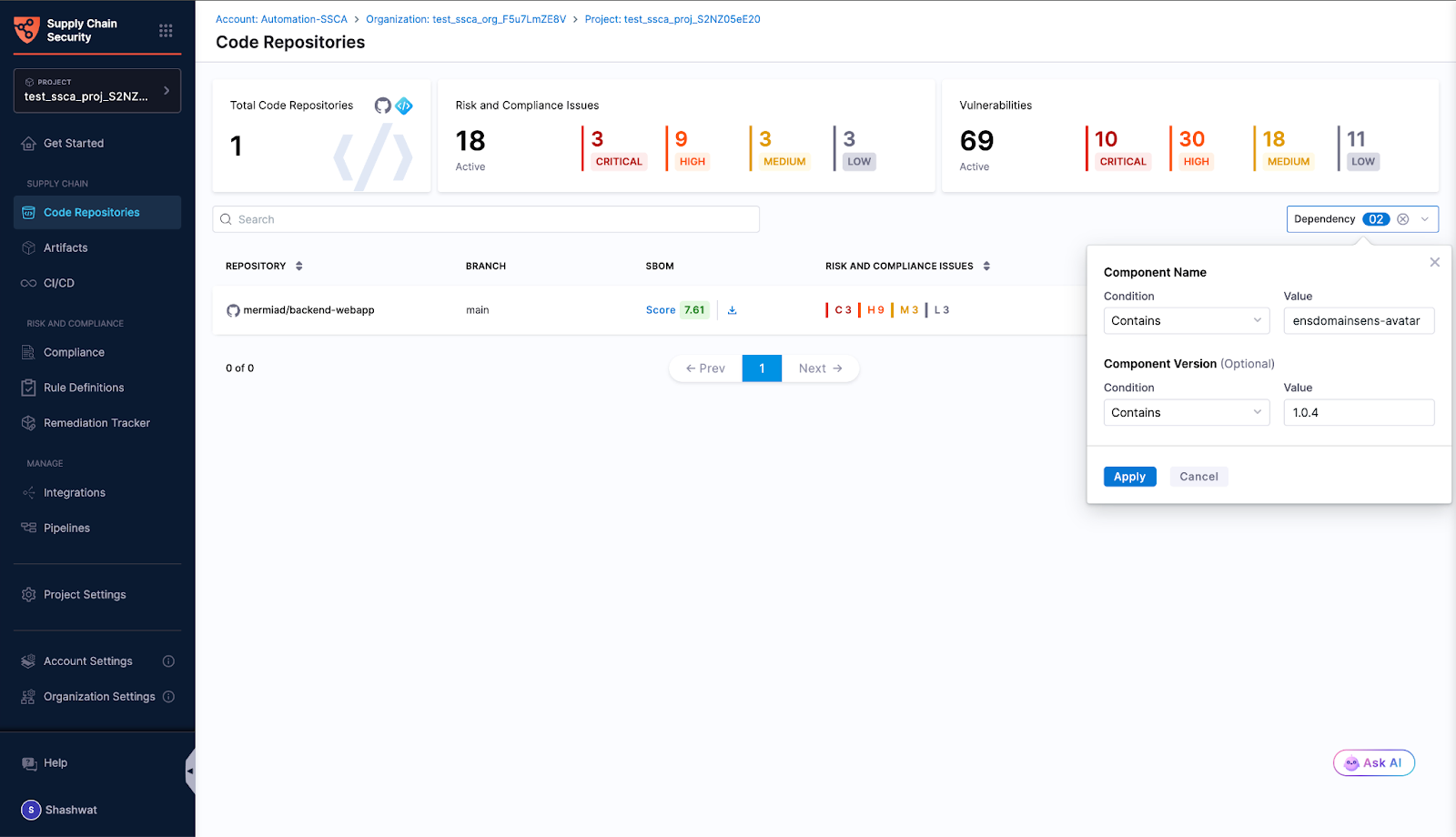Click the GitHub icon in Total Code Repositories

coord(383,106)
